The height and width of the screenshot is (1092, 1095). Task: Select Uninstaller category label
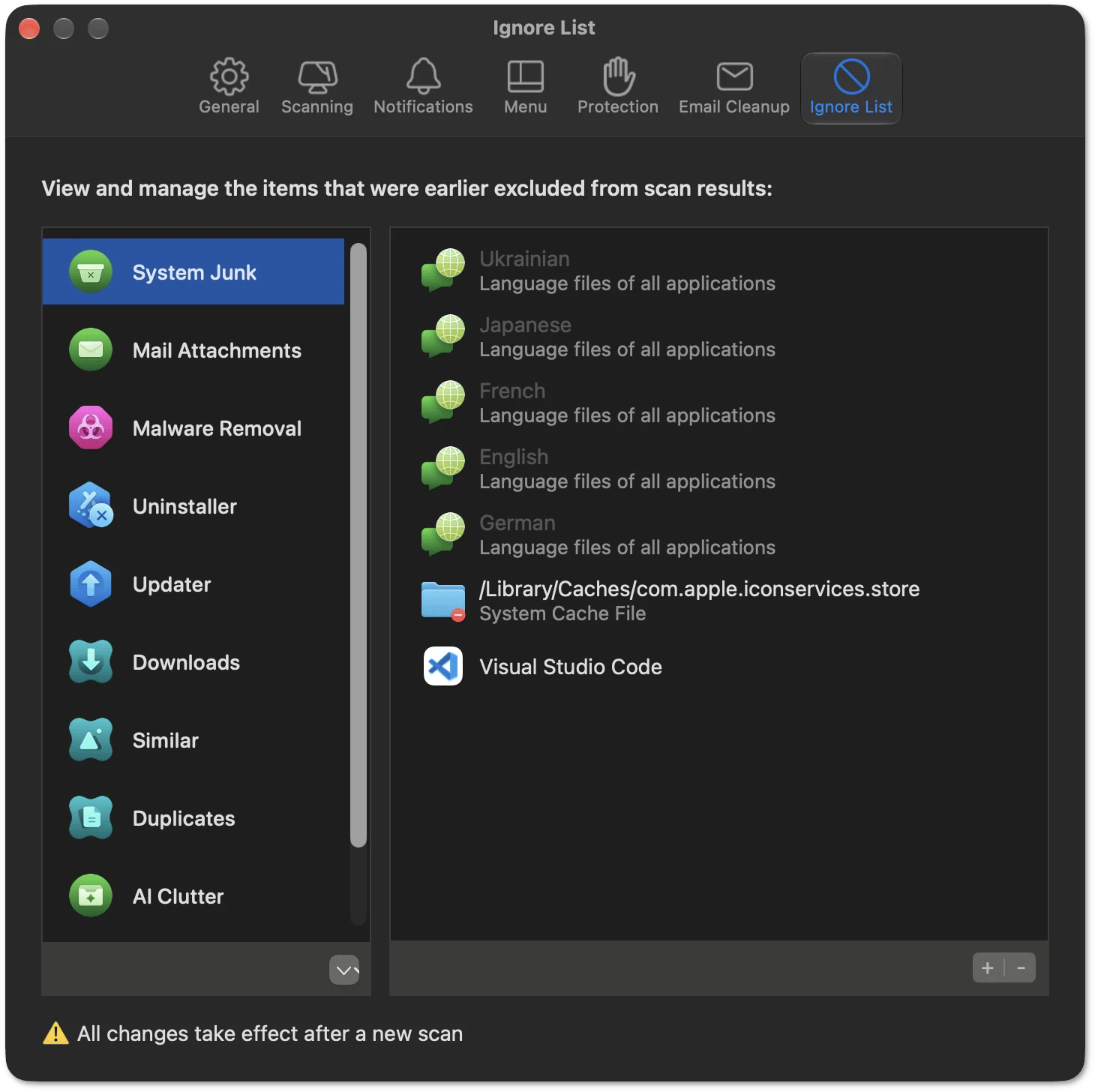[184, 506]
